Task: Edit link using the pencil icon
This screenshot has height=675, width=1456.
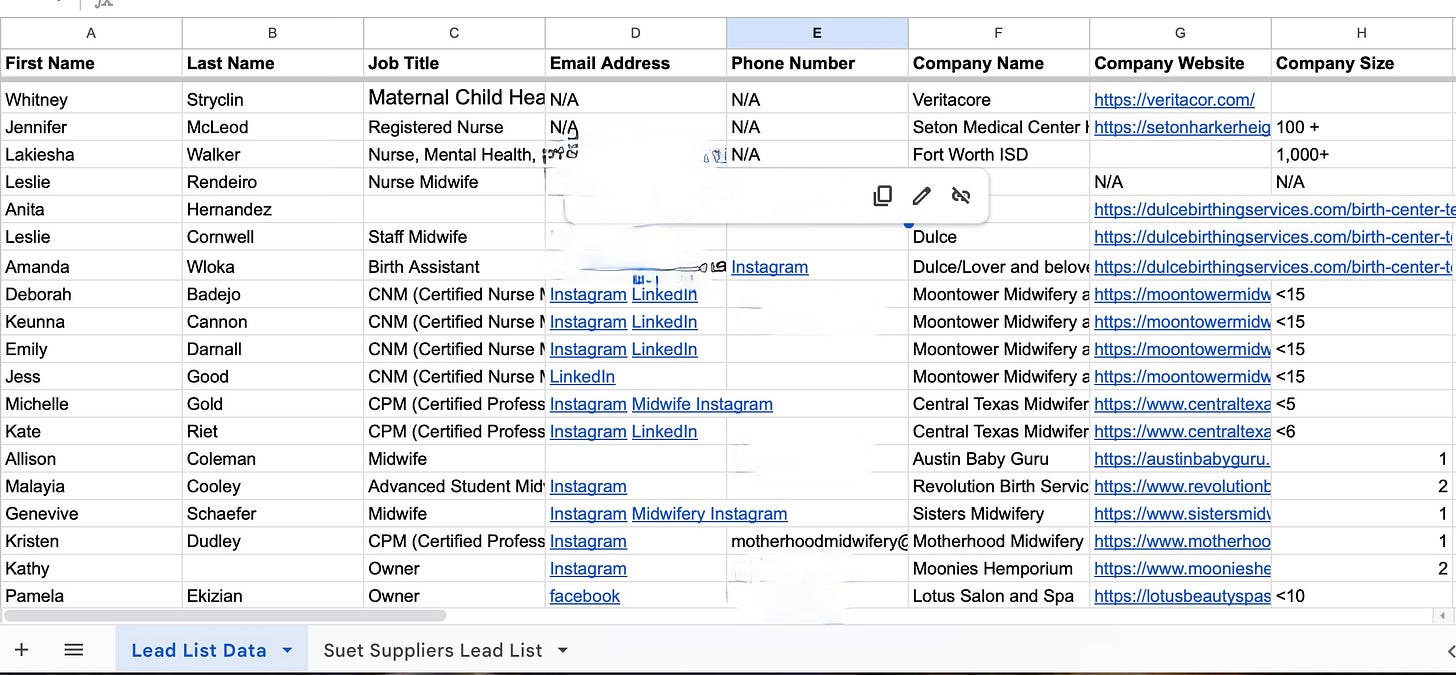Action: [922, 196]
